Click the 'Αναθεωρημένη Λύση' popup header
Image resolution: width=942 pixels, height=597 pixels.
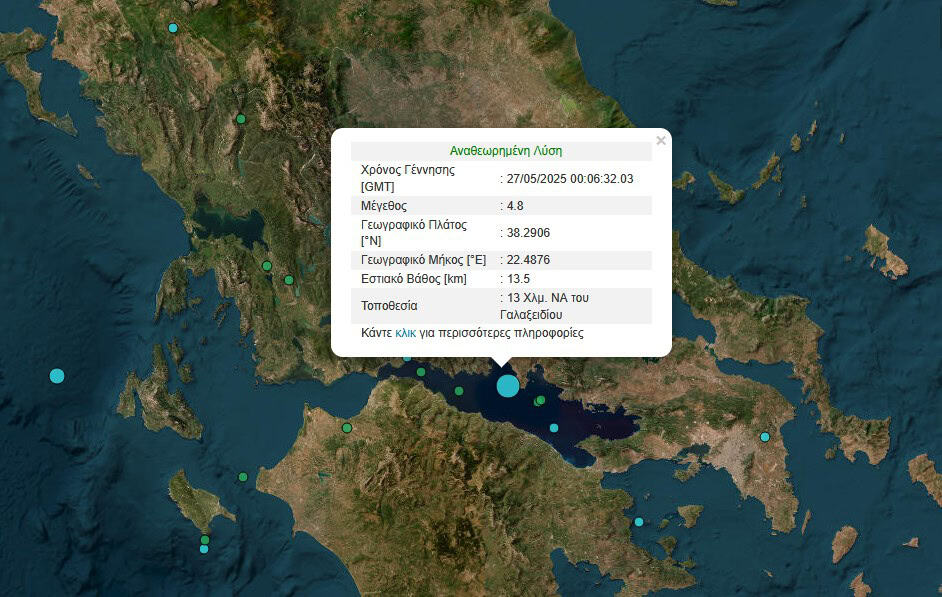point(505,151)
